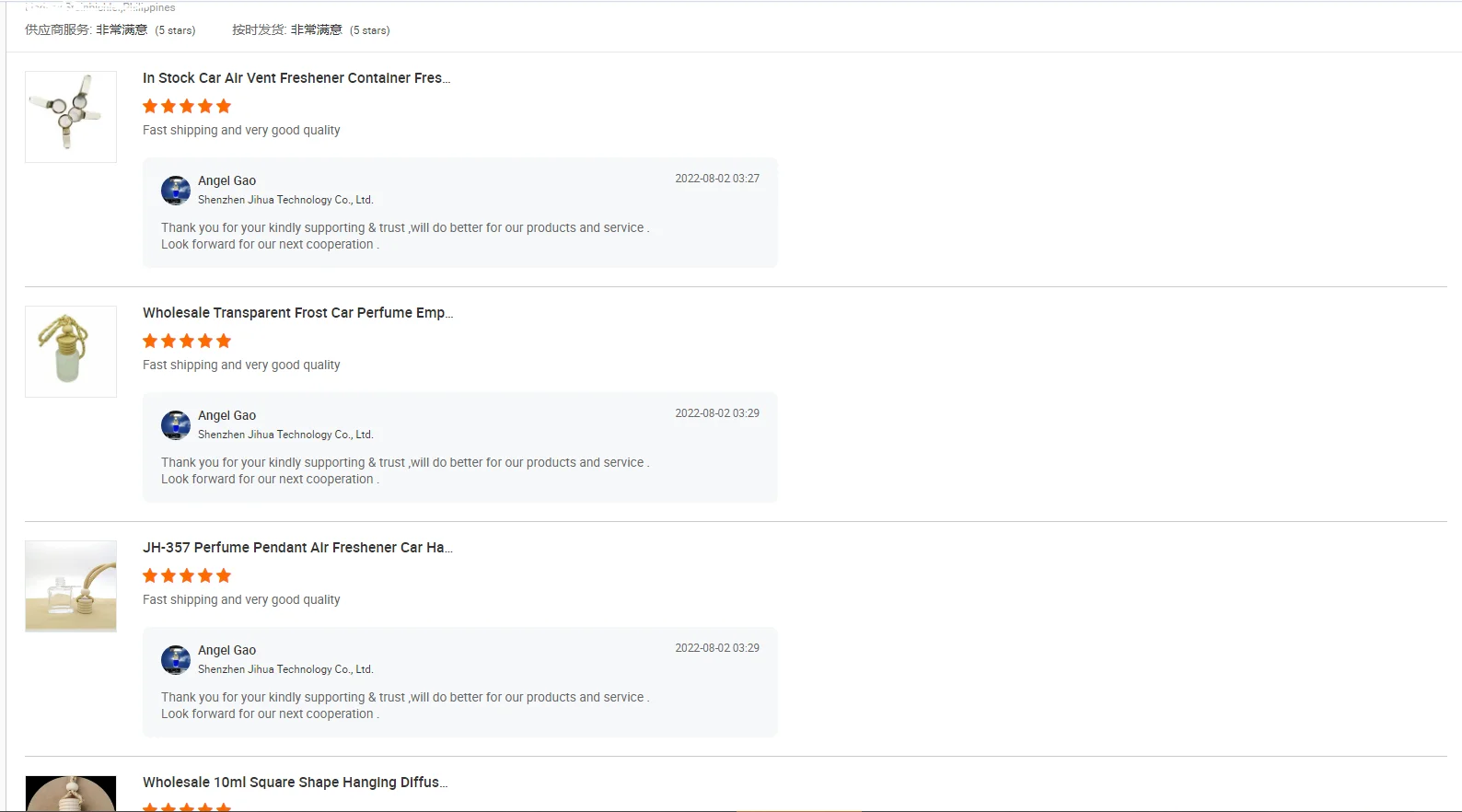Click the 2022-08-02 03:27 timestamp

(717, 179)
